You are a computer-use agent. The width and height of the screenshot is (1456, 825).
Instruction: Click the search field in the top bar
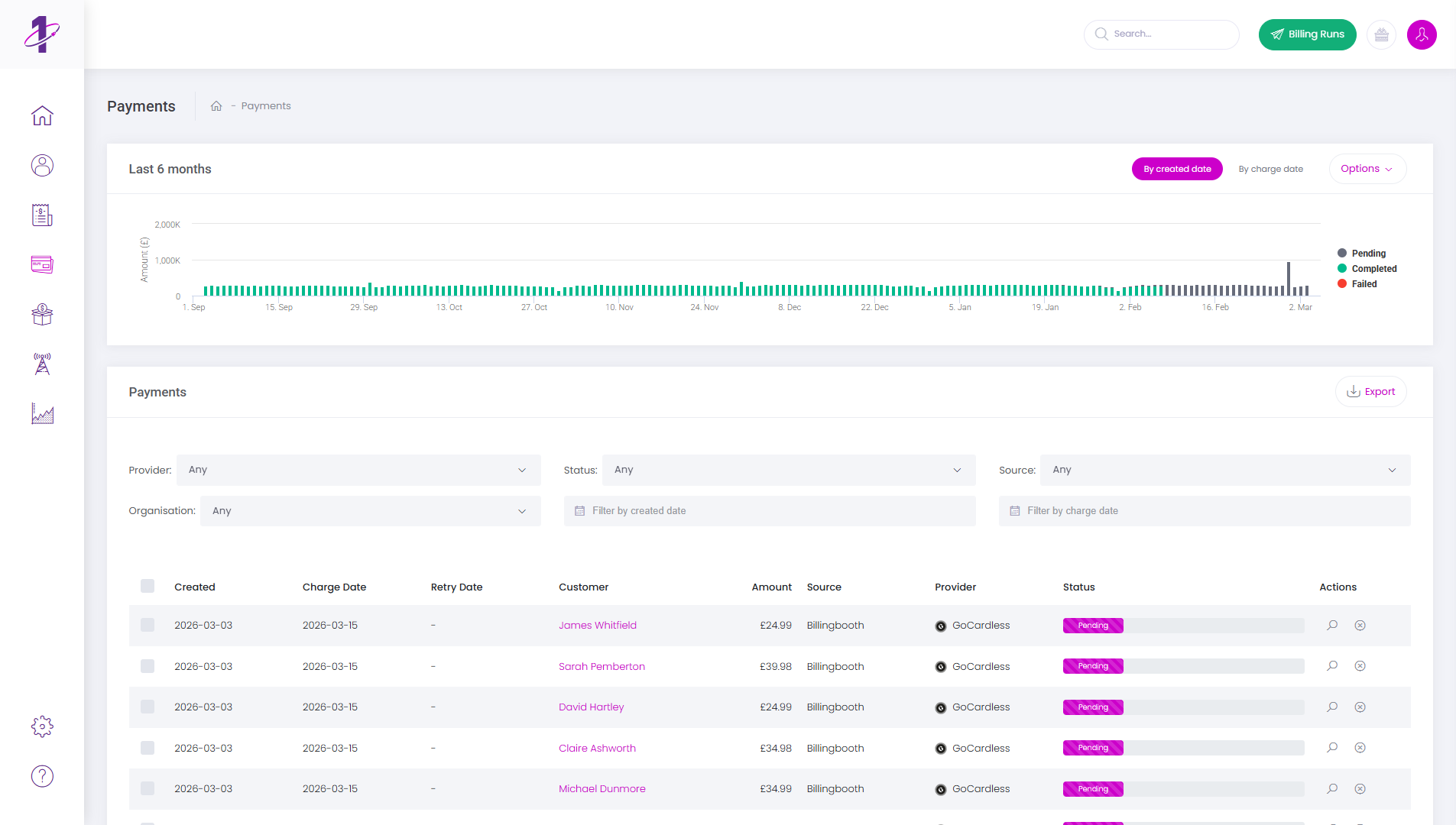pos(1161,34)
